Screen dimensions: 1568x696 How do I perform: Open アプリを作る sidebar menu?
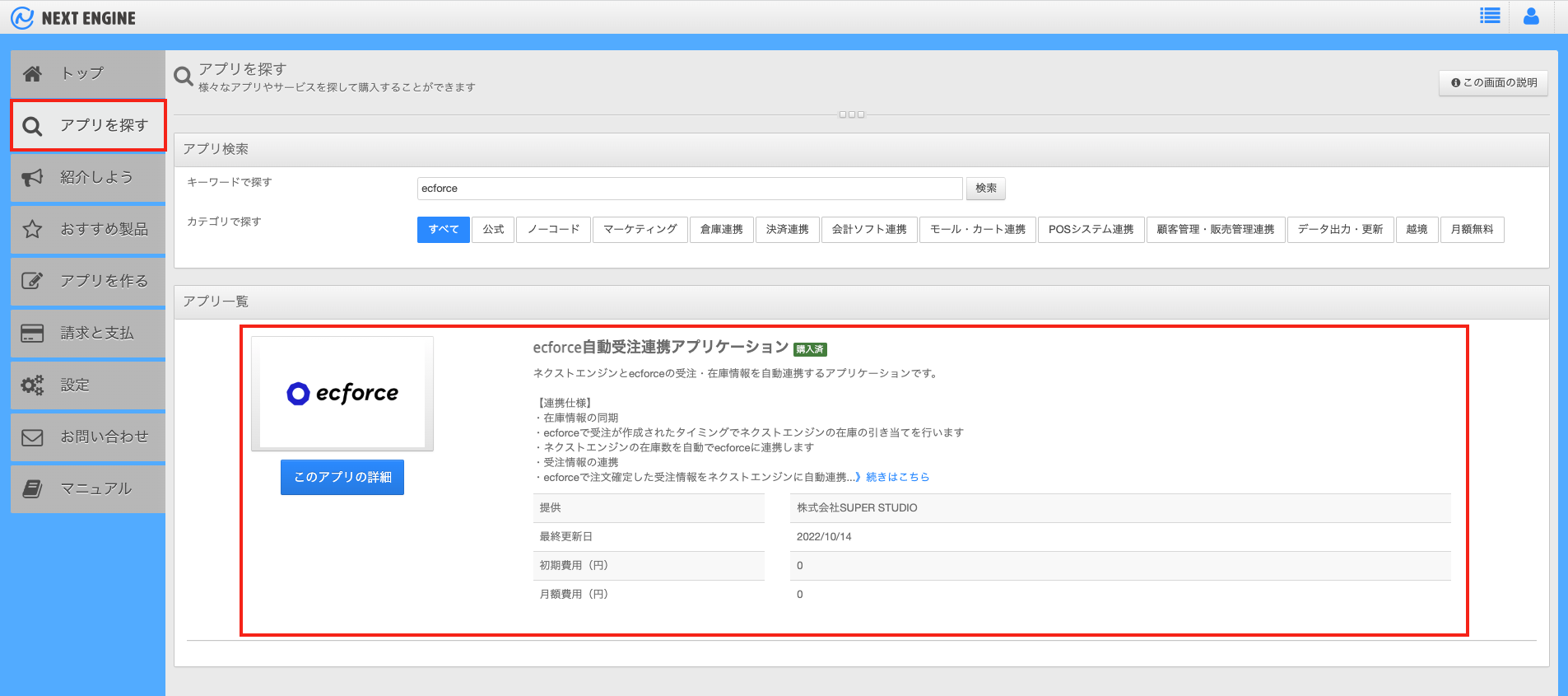click(88, 281)
